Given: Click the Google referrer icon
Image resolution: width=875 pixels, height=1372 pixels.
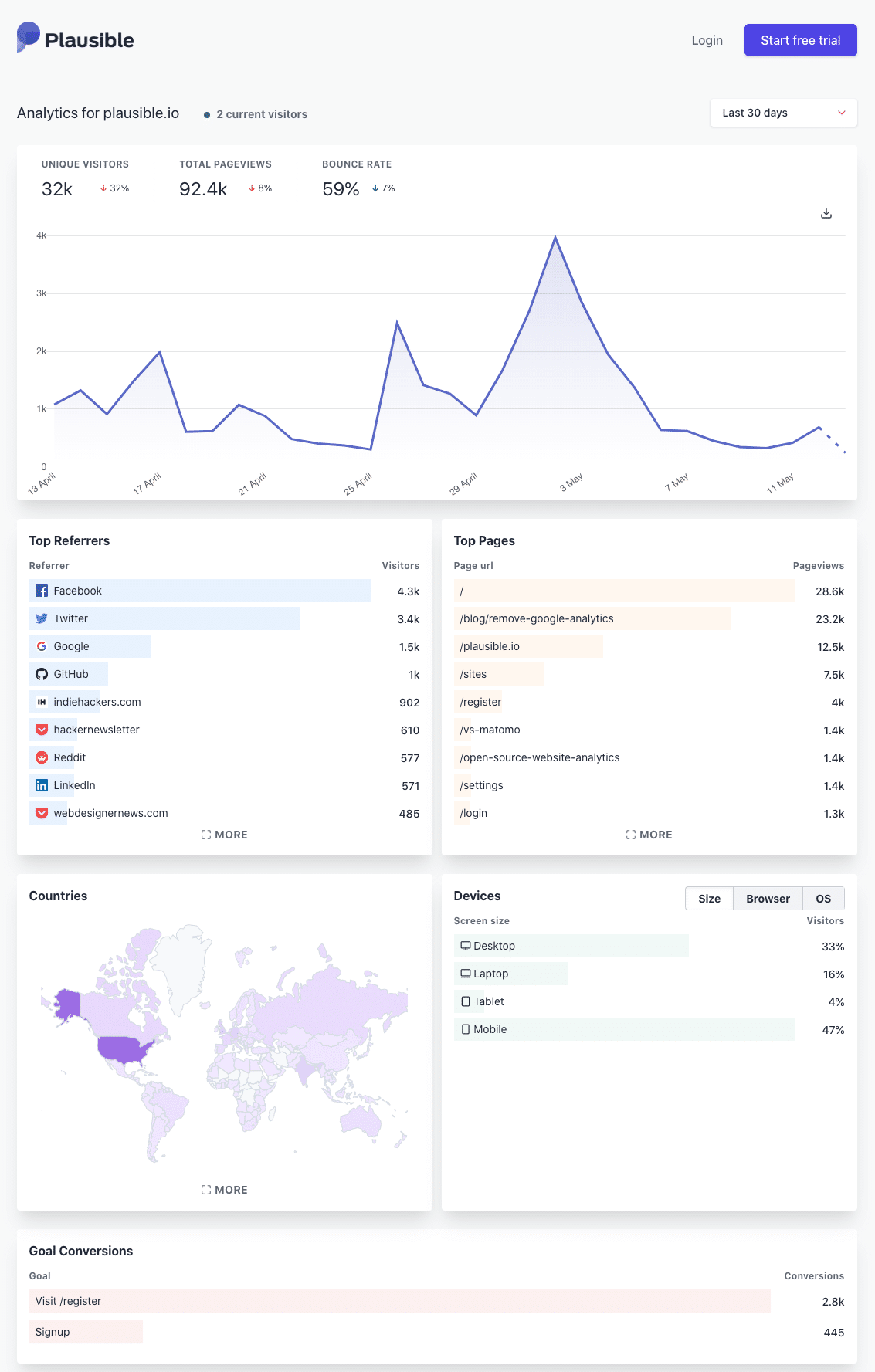Looking at the screenshot, I should [42, 647].
